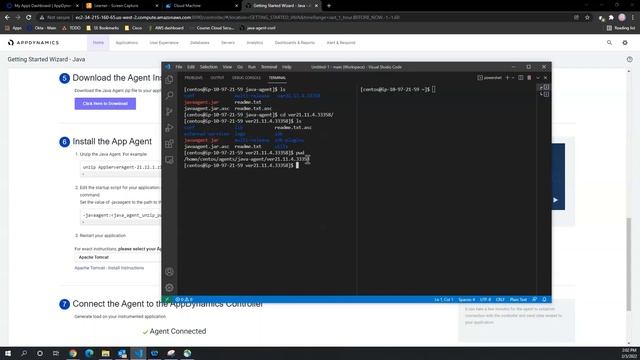This screenshot has width=640, height=360.
Task: Switch to the PROBLEMS panel tab
Action: [x=193, y=78]
